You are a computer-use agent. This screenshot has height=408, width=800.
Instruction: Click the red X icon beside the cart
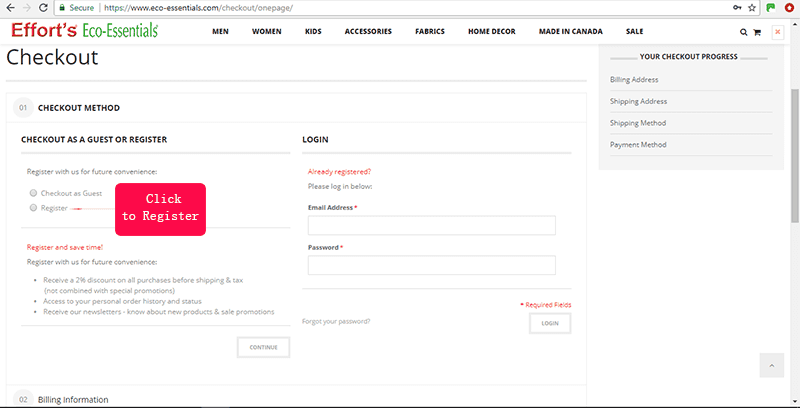point(778,32)
